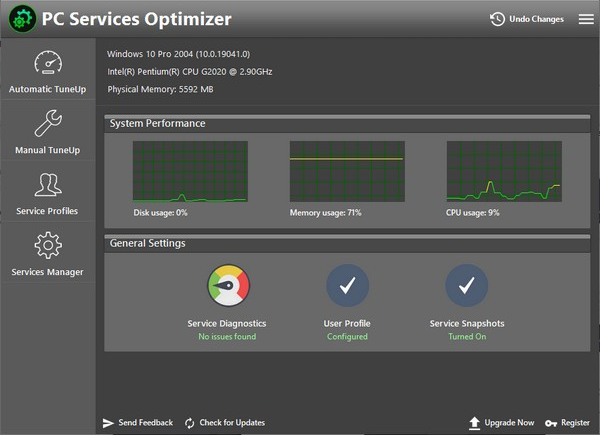600x436 pixels.
Task: Click the 'Configured' status text
Action: (347, 337)
